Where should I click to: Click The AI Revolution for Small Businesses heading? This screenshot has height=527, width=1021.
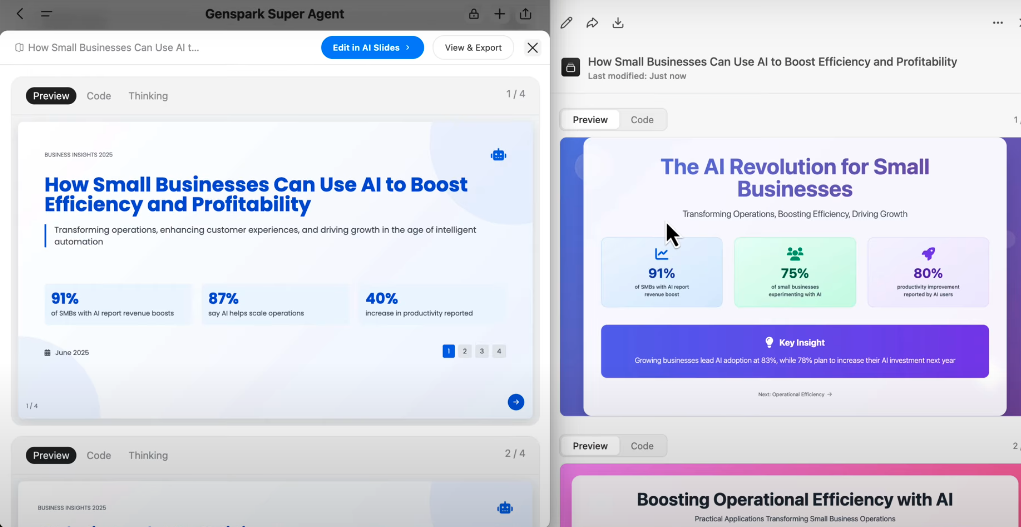point(794,178)
